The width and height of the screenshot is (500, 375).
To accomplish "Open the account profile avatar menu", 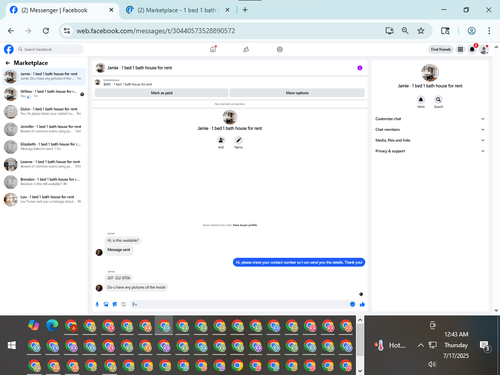I will click(484, 49).
